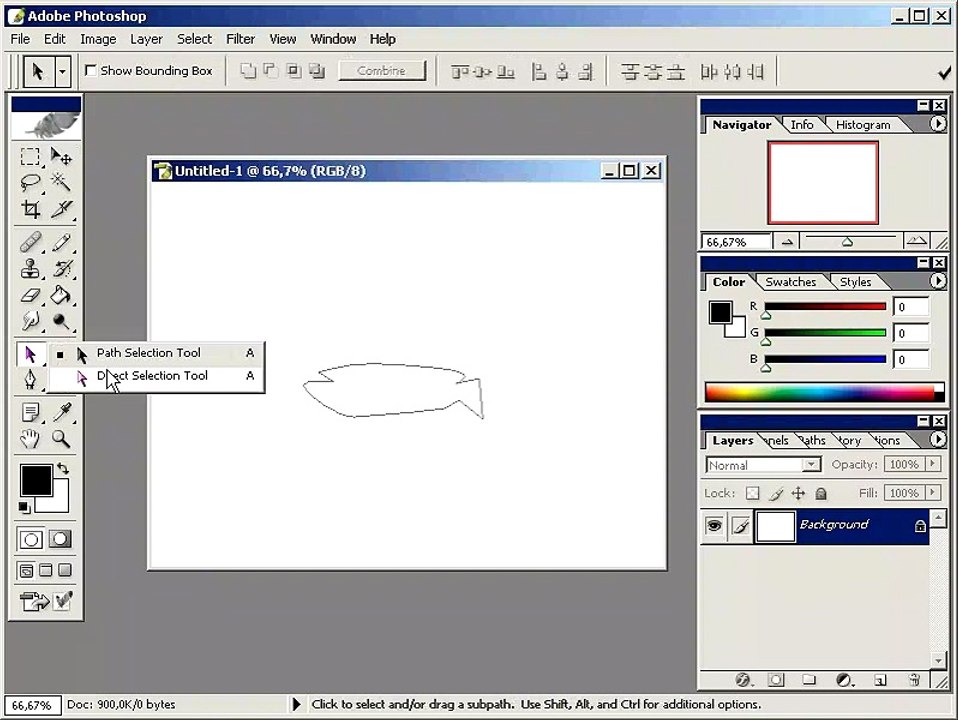Viewport: 958px width, 720px height.
Task: Open the Normal blend mode dropdown
Action: [x=811, y=465]
